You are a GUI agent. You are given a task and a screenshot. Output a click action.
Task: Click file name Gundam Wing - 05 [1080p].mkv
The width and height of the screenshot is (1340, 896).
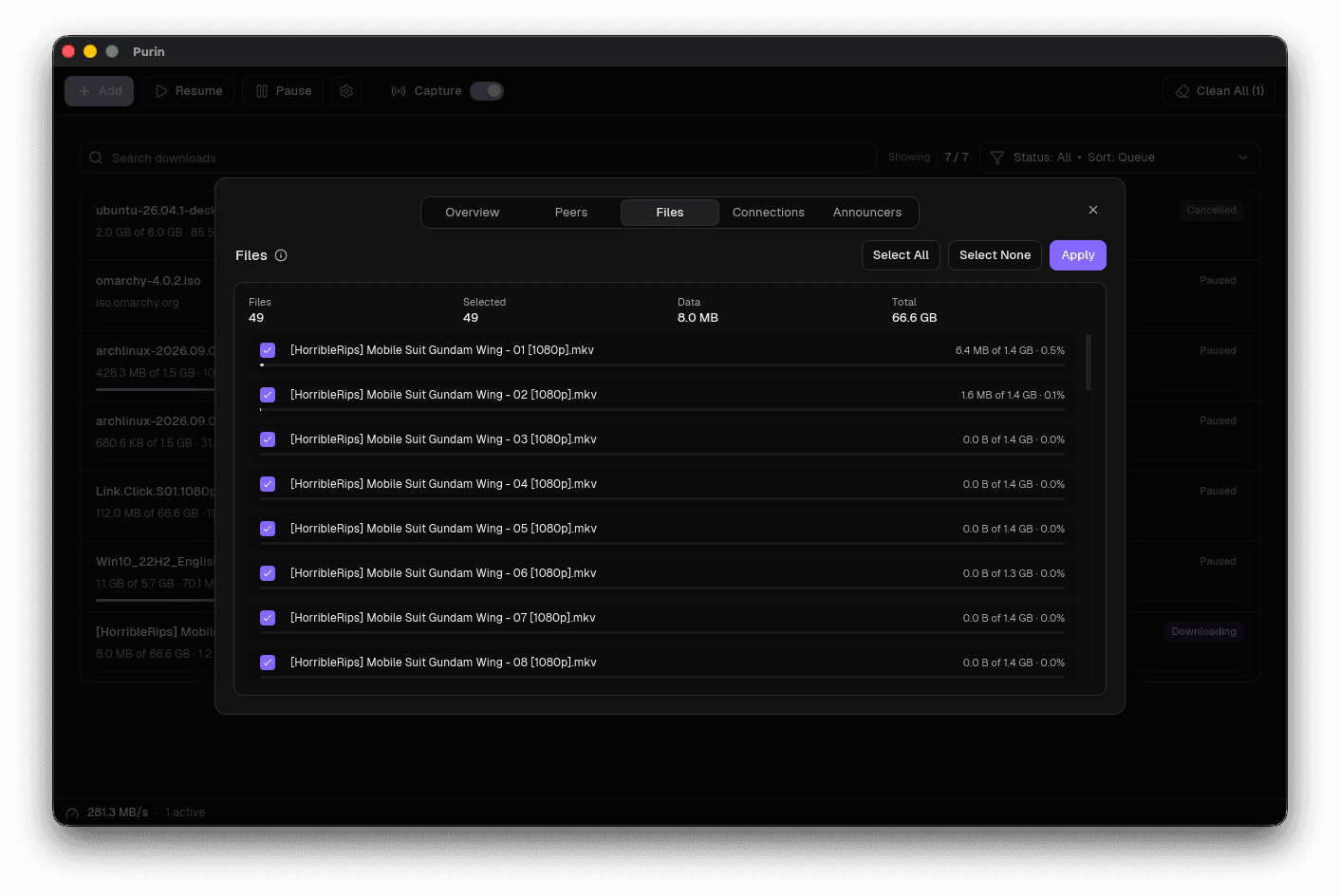pyautogui.click(x=443, y=529)
